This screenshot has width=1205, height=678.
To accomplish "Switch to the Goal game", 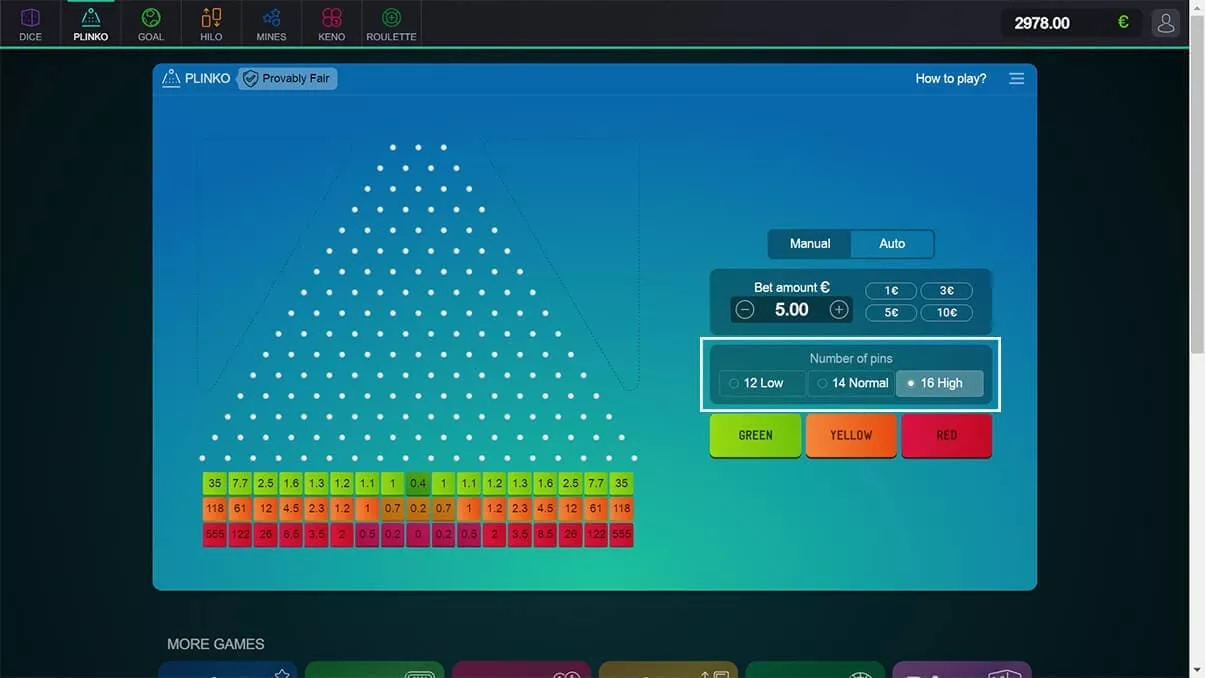I will click(x=150, y=22).
